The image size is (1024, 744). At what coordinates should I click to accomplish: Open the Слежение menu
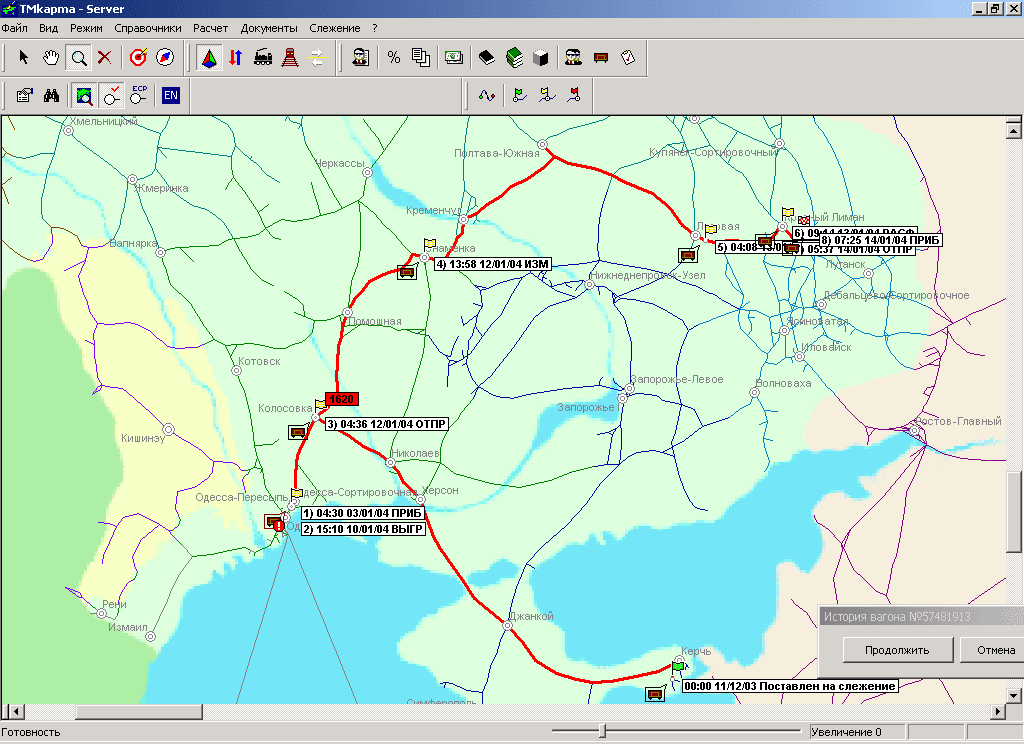[335, 28]
